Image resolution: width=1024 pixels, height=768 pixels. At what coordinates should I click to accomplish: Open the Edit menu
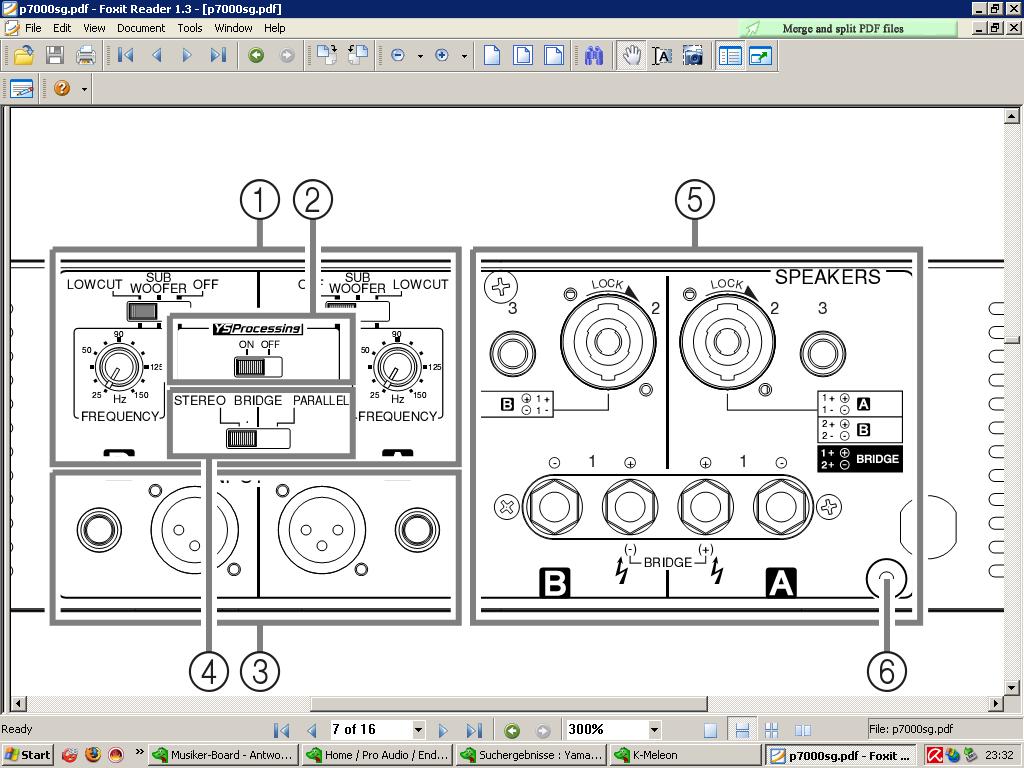pos(62,28)
